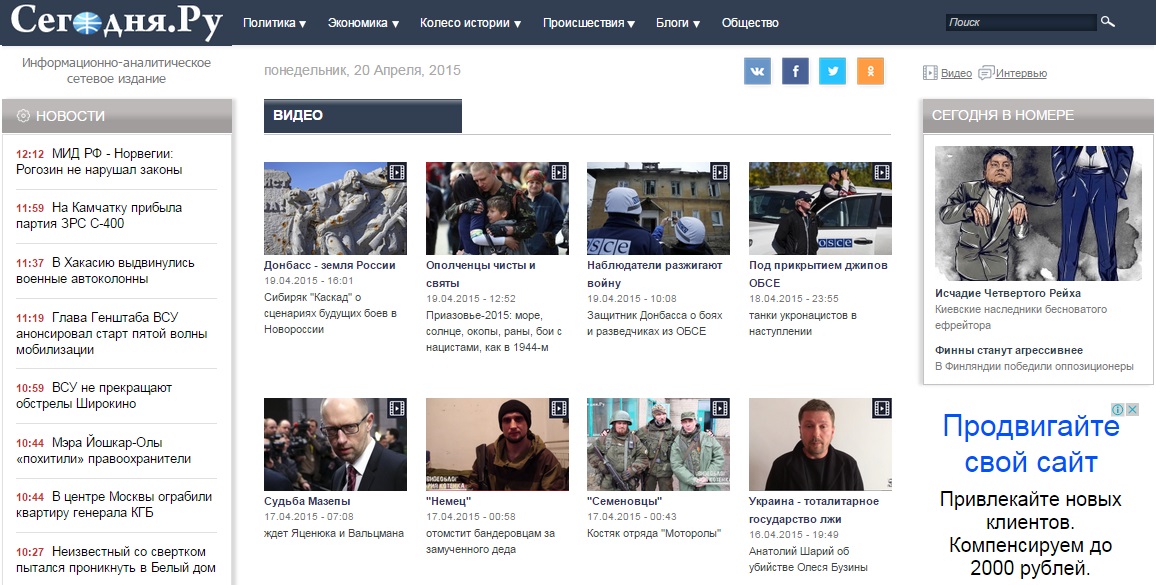Viewport: 1156px width, 585px height.
Task: Expand the Колесо истории dropdown menu
Action: click(470, 23)
